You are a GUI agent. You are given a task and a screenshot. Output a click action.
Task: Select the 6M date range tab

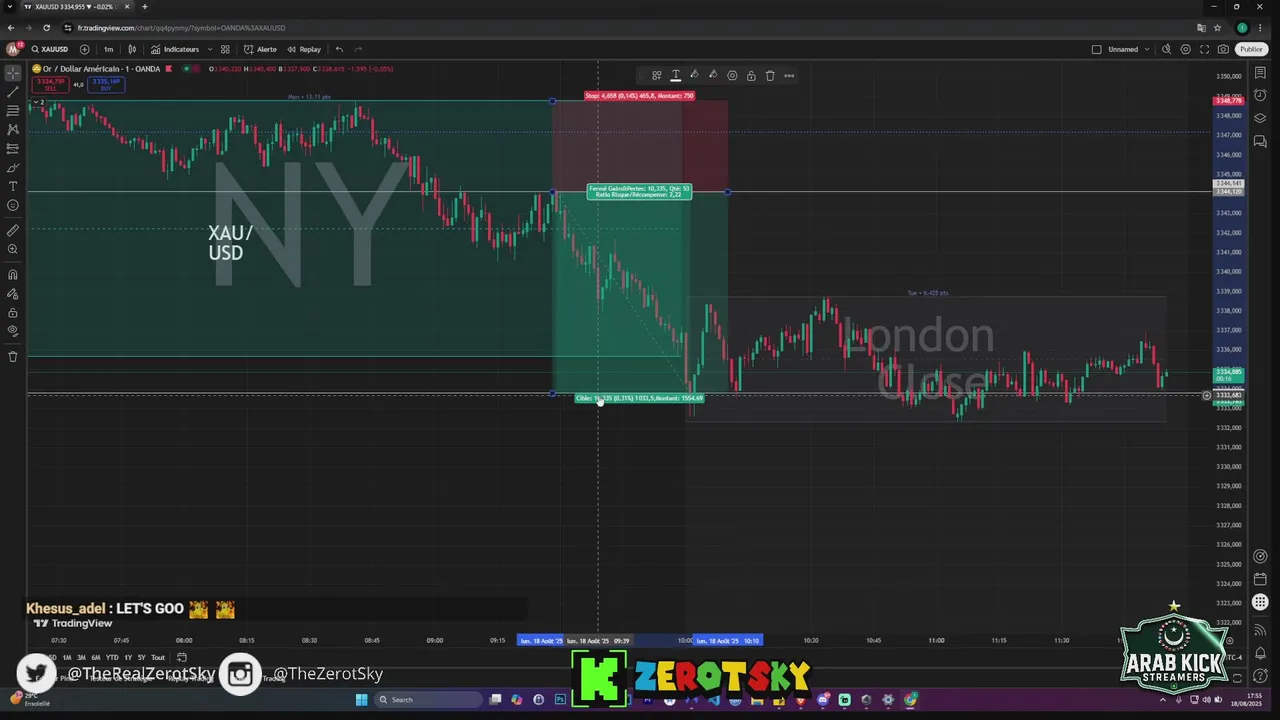(96, 657)
